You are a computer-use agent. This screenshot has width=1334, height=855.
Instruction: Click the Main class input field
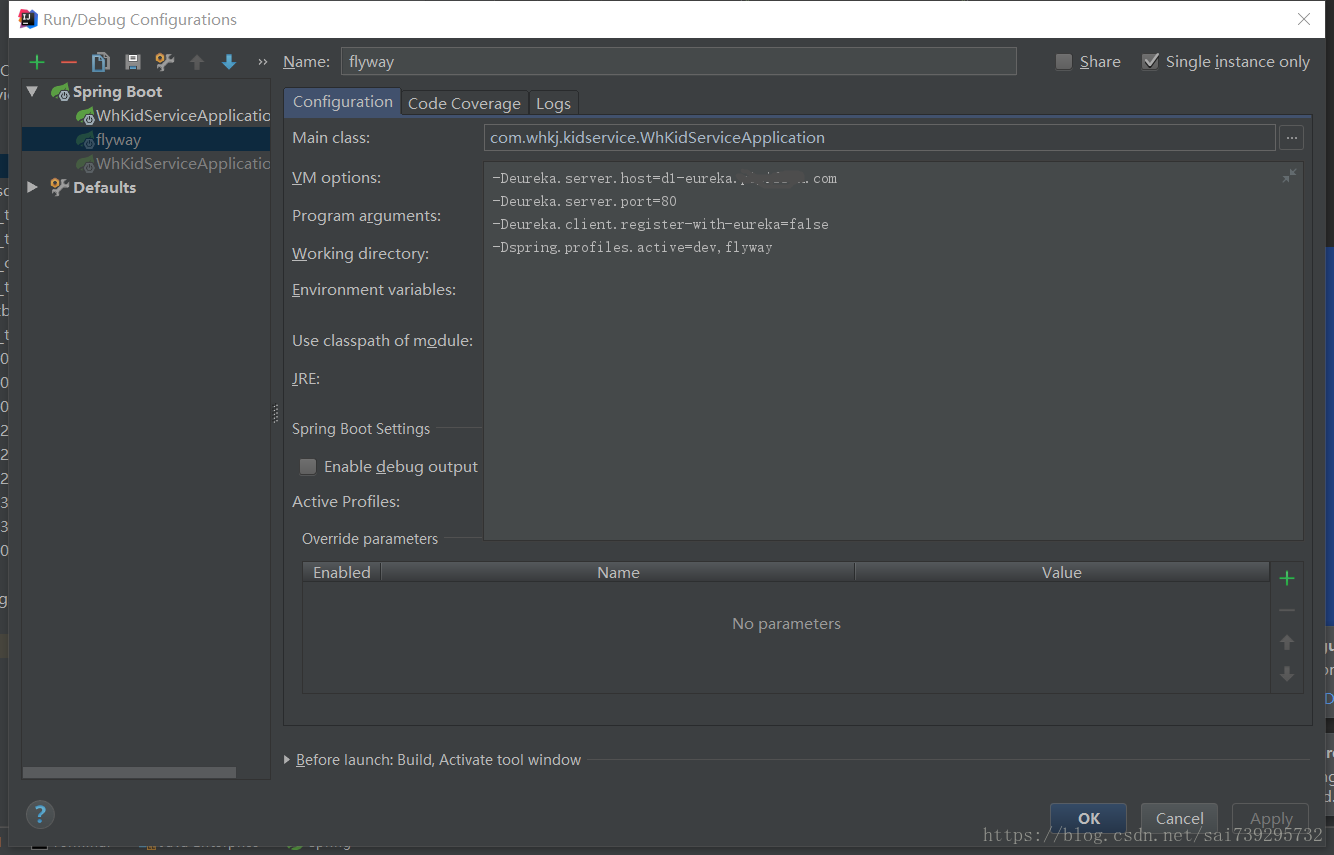click(879, 137)
